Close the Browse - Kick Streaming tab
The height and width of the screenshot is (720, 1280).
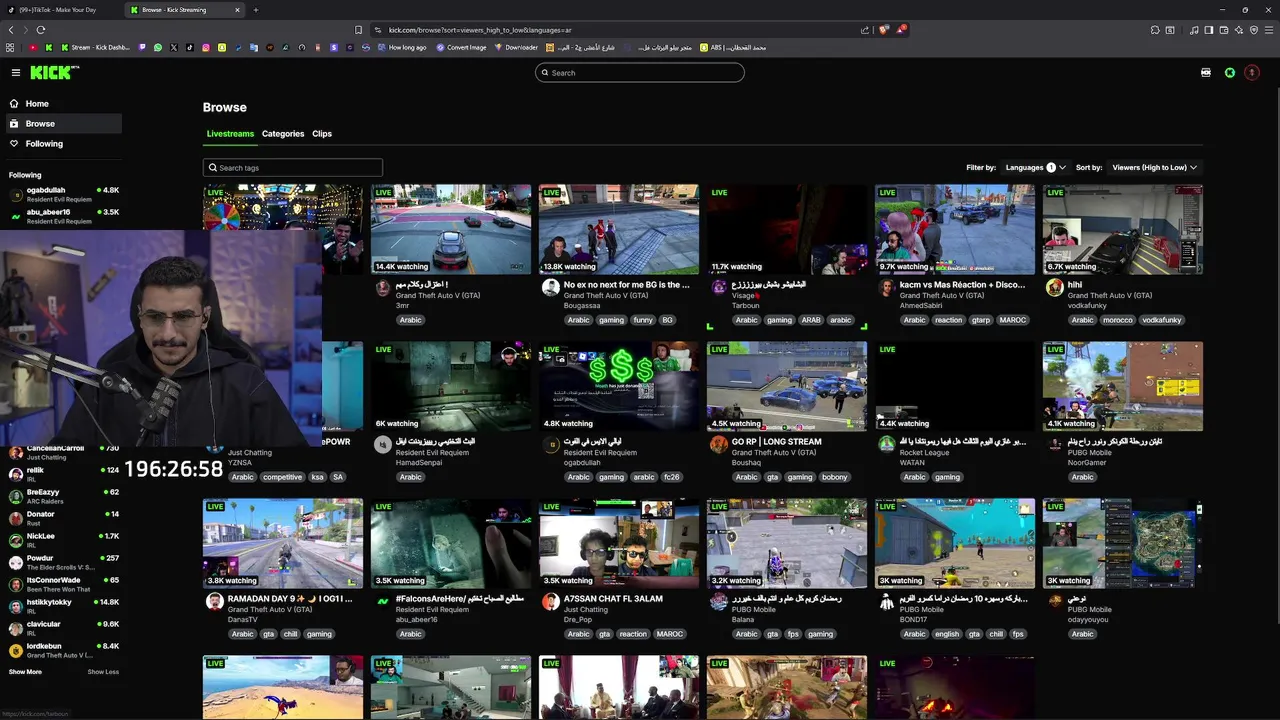[237, 10]
